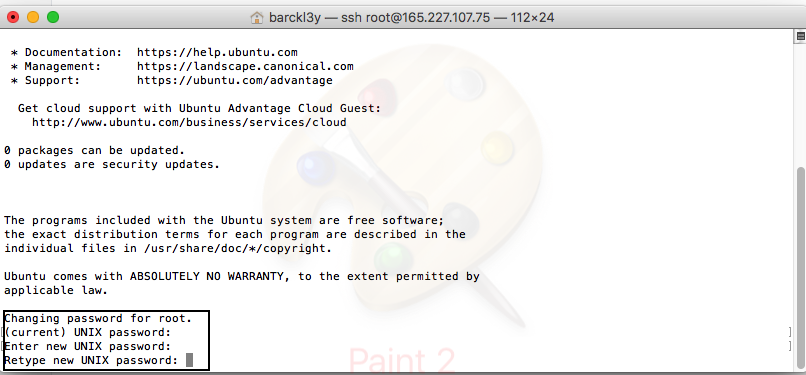Minimize the ssh window with yellow button
806x375 pixels.
33,17
